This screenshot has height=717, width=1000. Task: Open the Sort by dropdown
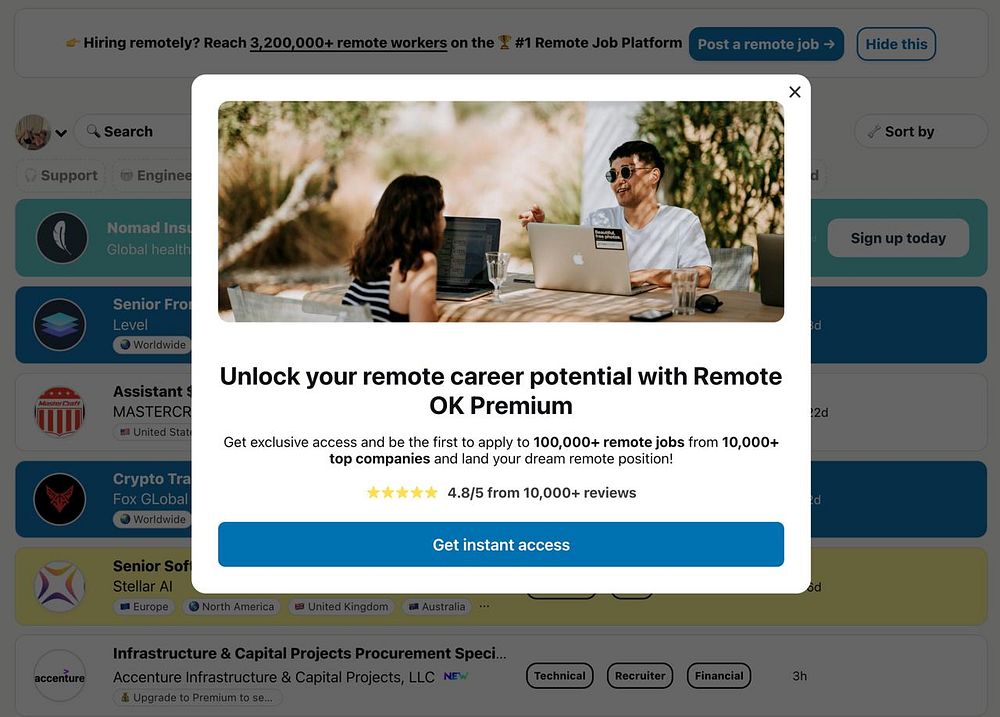point(920,131)
